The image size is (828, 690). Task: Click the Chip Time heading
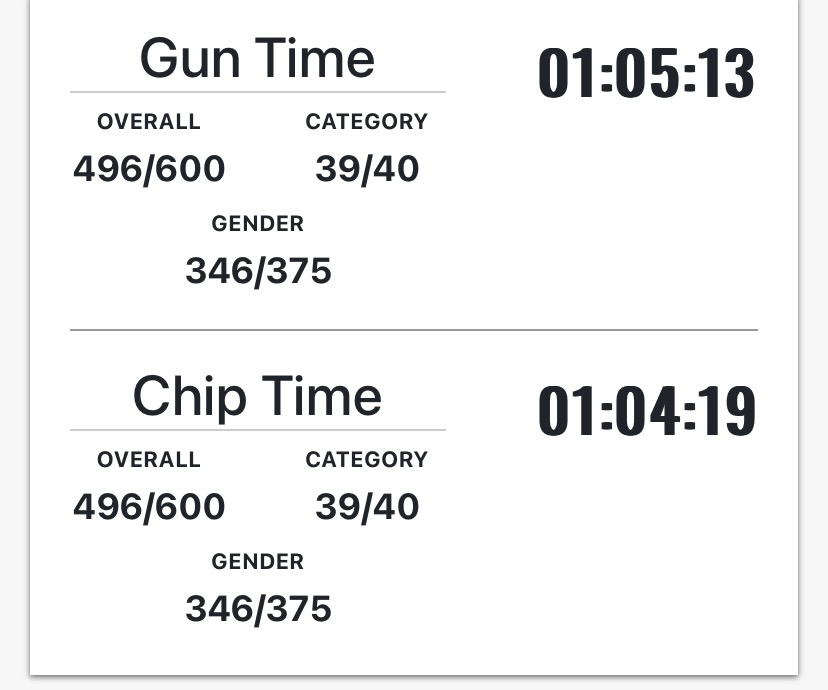(x=258, y=396)
